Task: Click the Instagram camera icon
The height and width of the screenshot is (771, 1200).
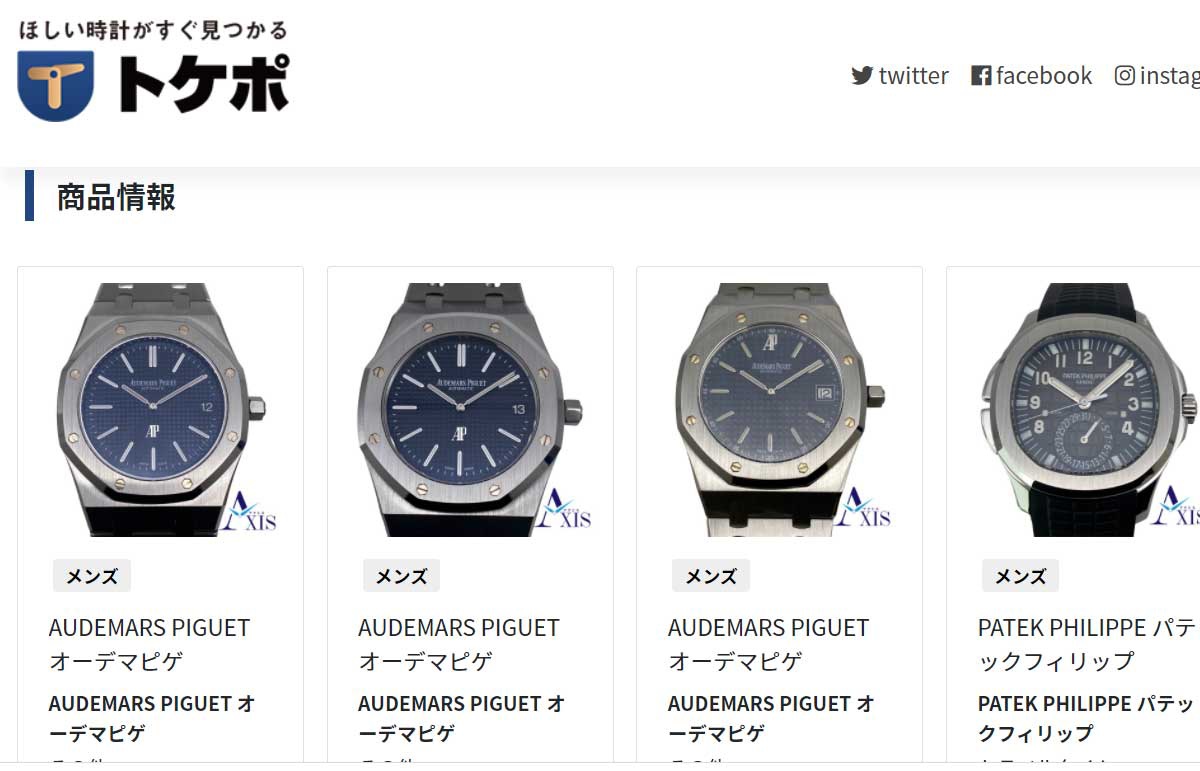Action: (1125, 76)
